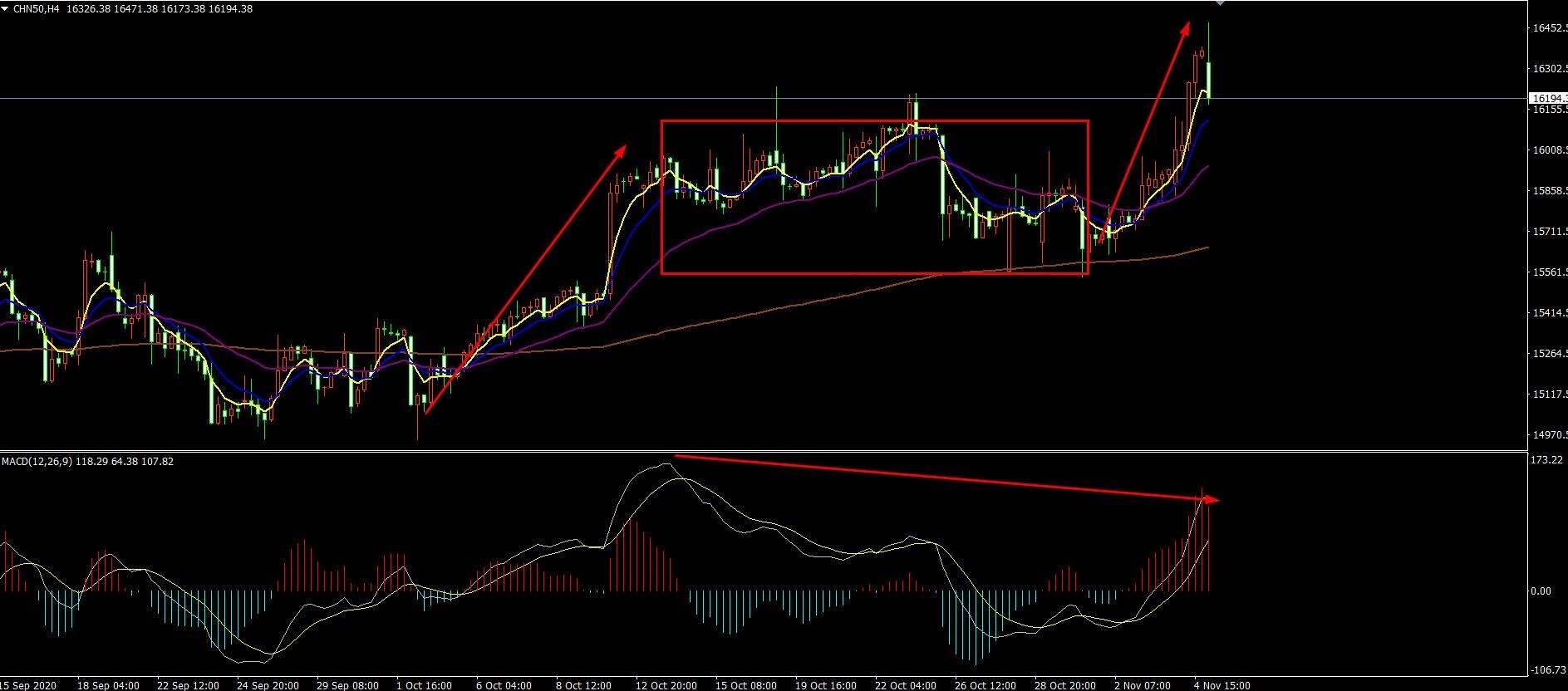Click the triangle arrow beside CHN50,H4
This screenshot has height=691, width=1568.
tap(6, 9)
